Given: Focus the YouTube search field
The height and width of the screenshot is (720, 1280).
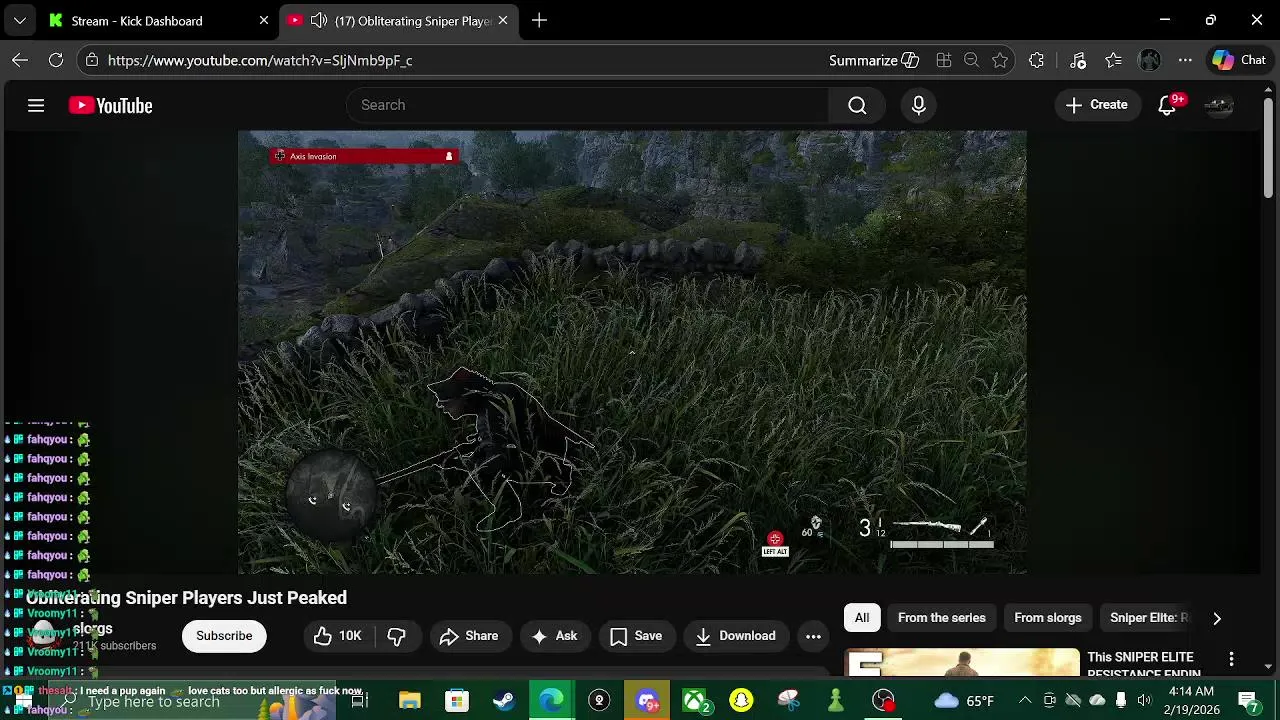Looking at the screenshot, I should tap(587, 105).
